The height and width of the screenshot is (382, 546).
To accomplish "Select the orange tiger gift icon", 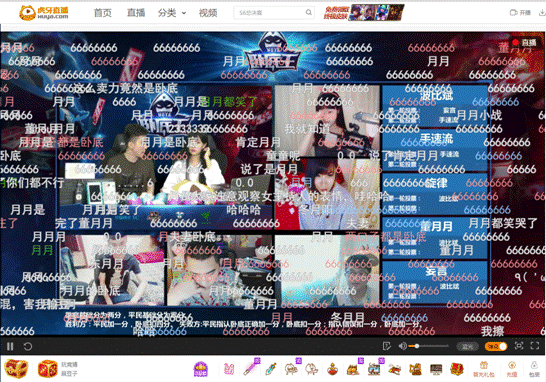I will tap(354, 368).
